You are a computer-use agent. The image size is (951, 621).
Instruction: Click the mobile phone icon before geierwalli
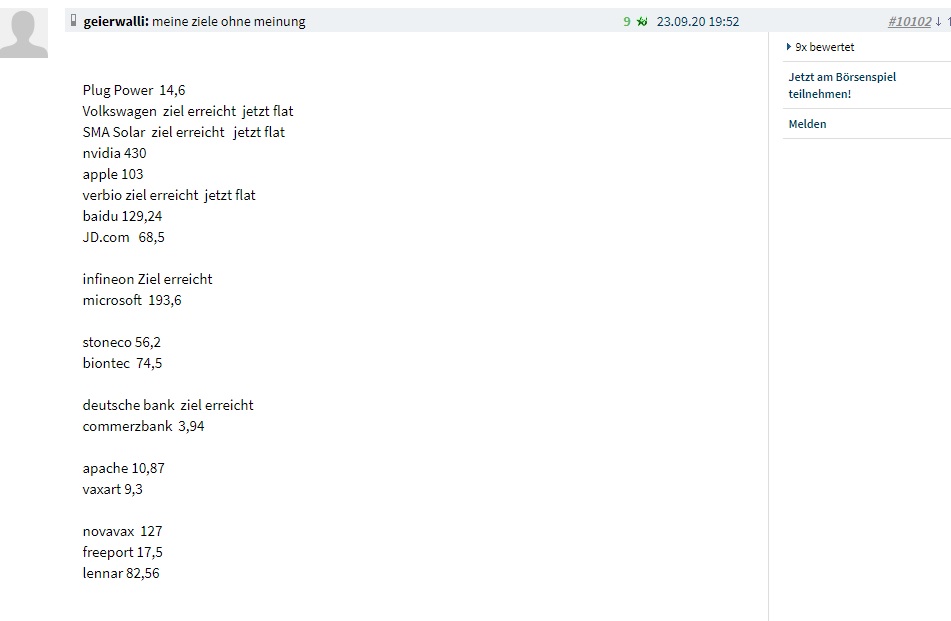coord(74,21)
